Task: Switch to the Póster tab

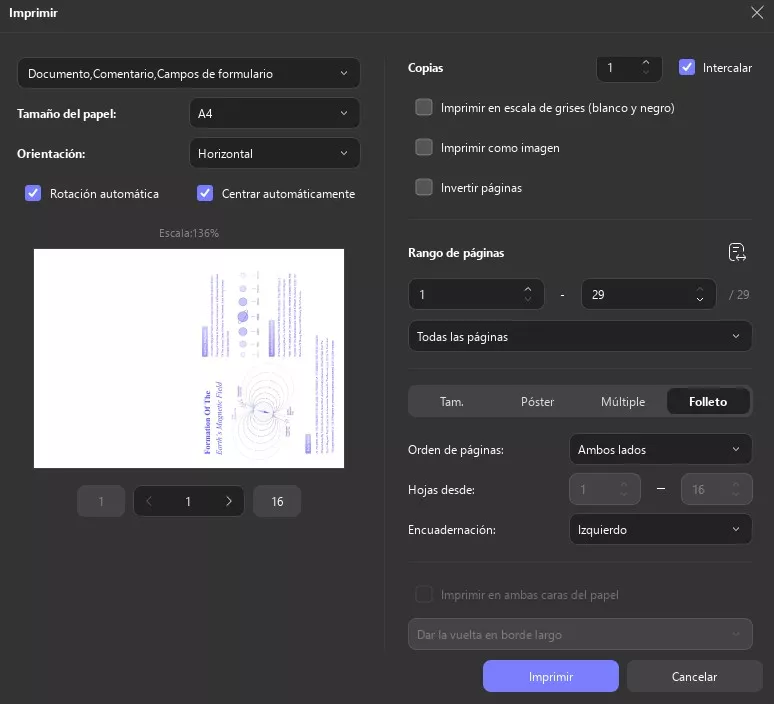Action: [537, 401]
